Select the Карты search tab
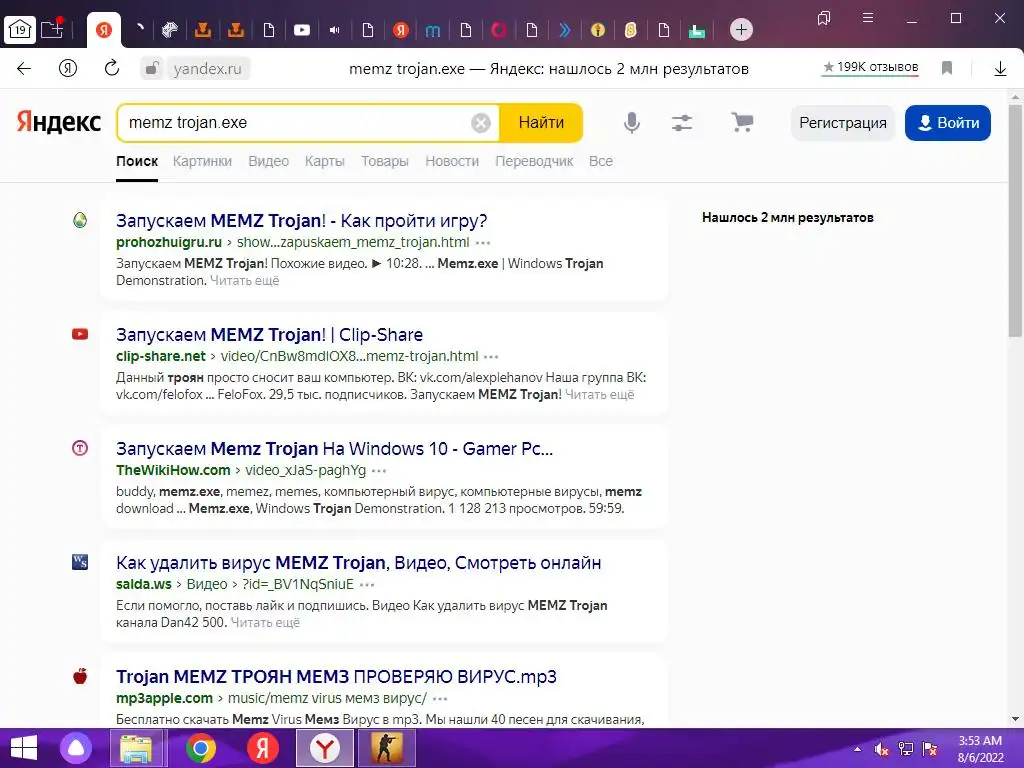Screen dimensions: 1024x768 coord(325,161)
